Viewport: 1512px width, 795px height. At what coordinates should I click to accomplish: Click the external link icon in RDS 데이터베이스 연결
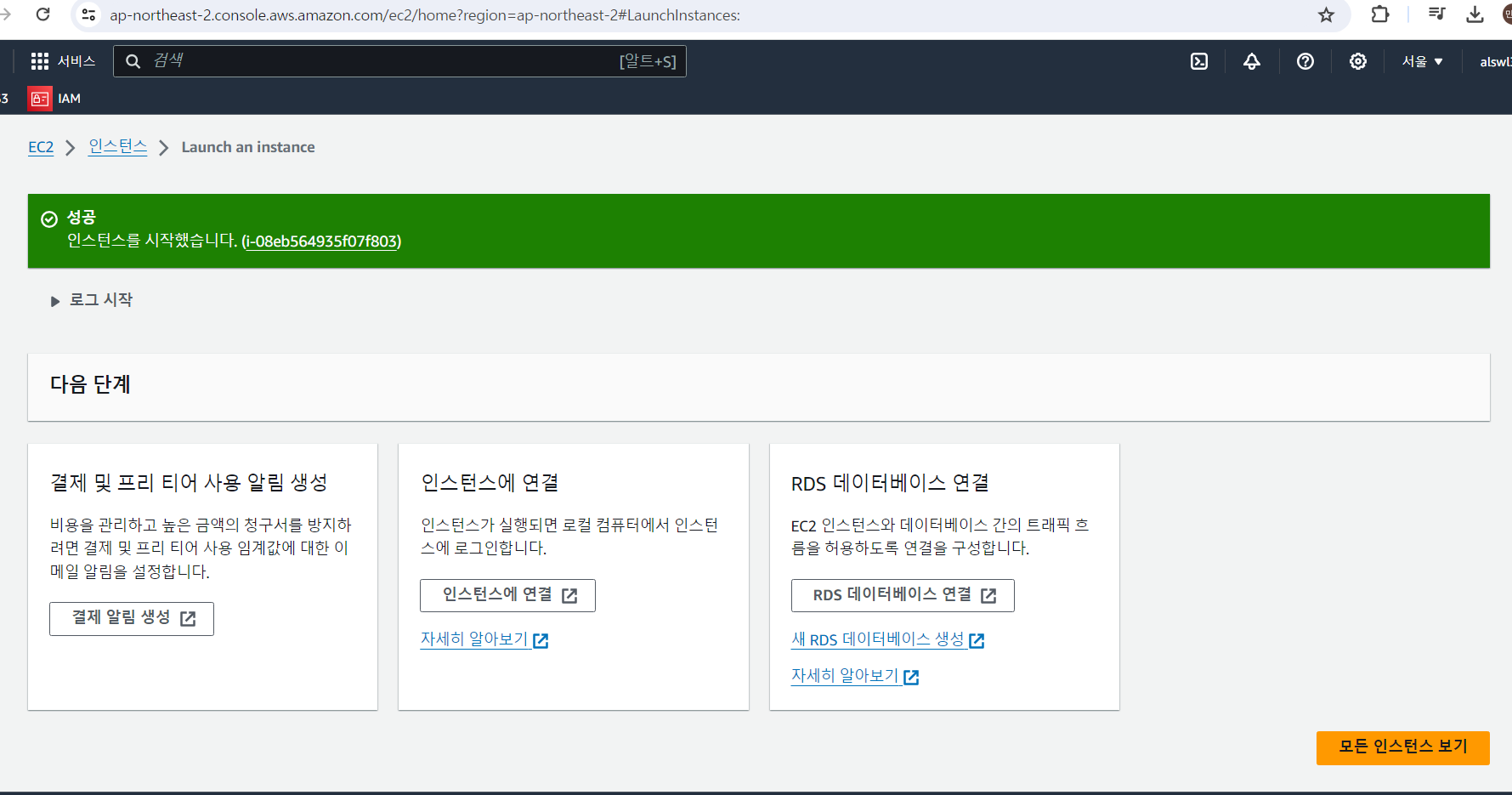tap(988, 596)
